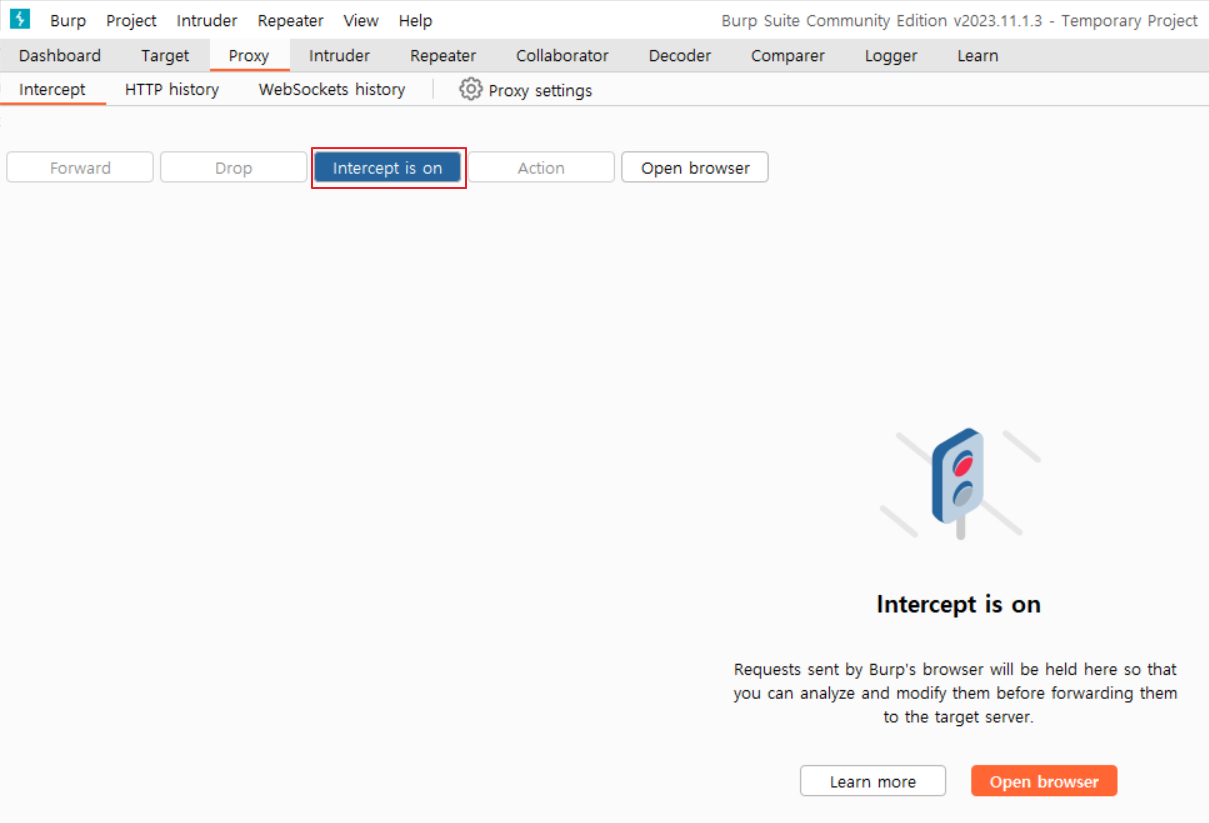Click the Burp Suite Community Edition title text
Screen dimensions: 1209x823
[x=959, y=20]
